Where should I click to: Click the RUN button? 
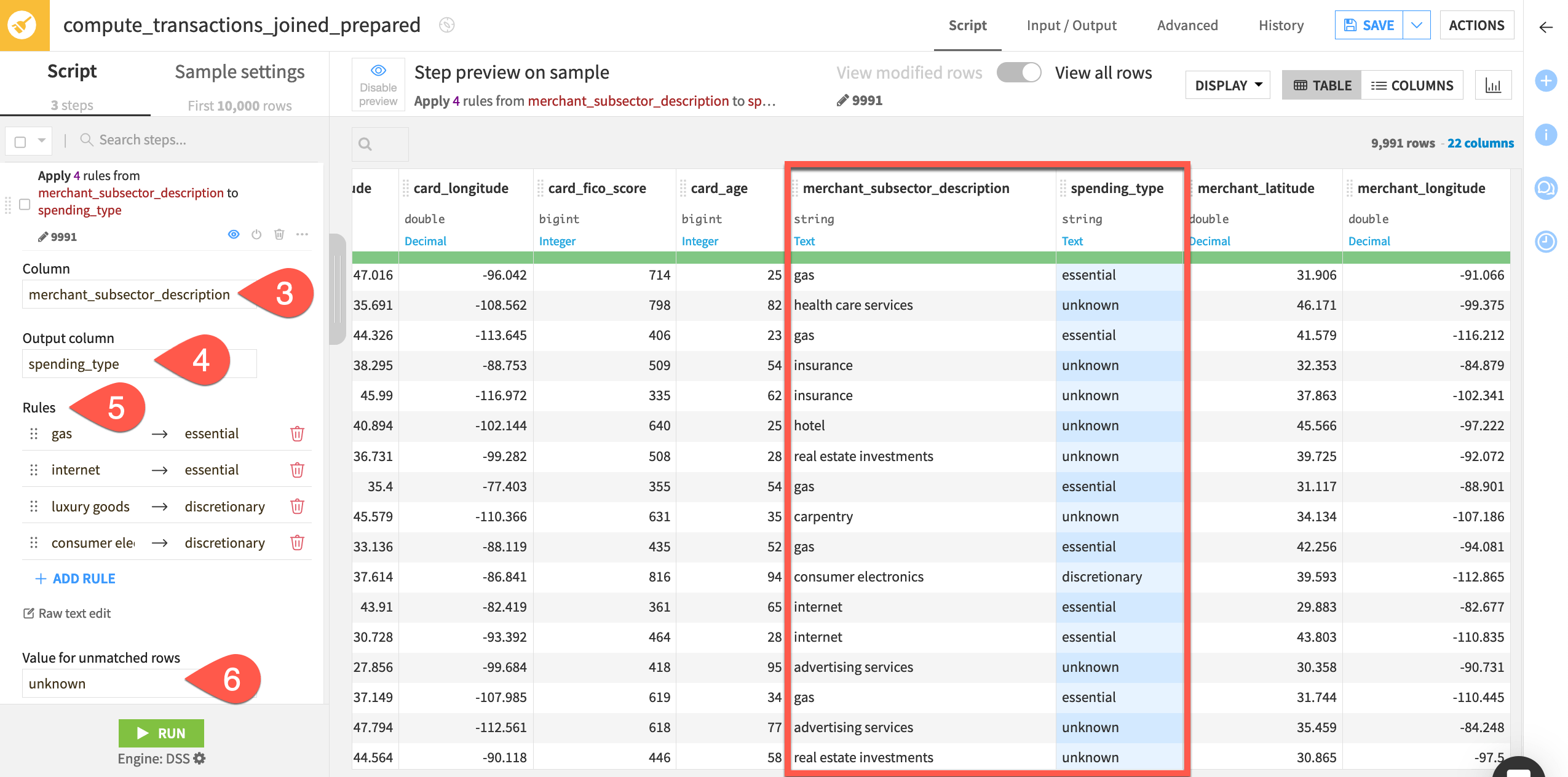pyautogui.click(x=161, y=733)
